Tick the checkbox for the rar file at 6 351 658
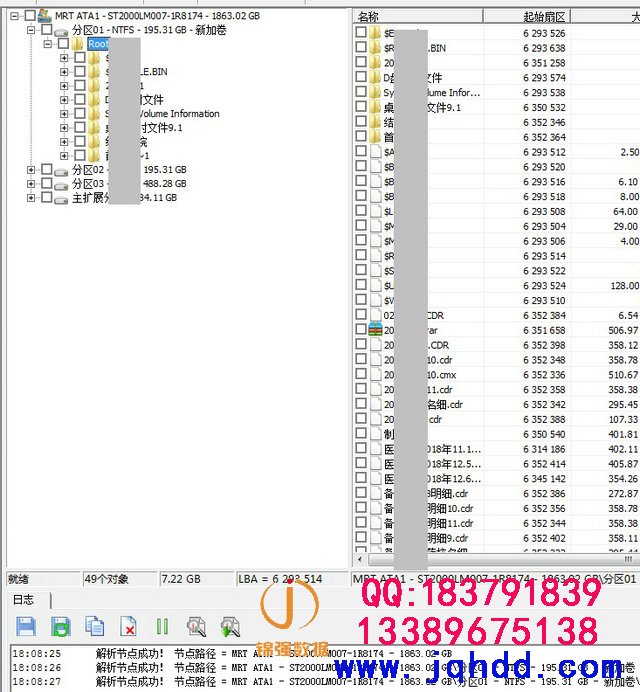640x692 pixels. [x=361, y=329]
